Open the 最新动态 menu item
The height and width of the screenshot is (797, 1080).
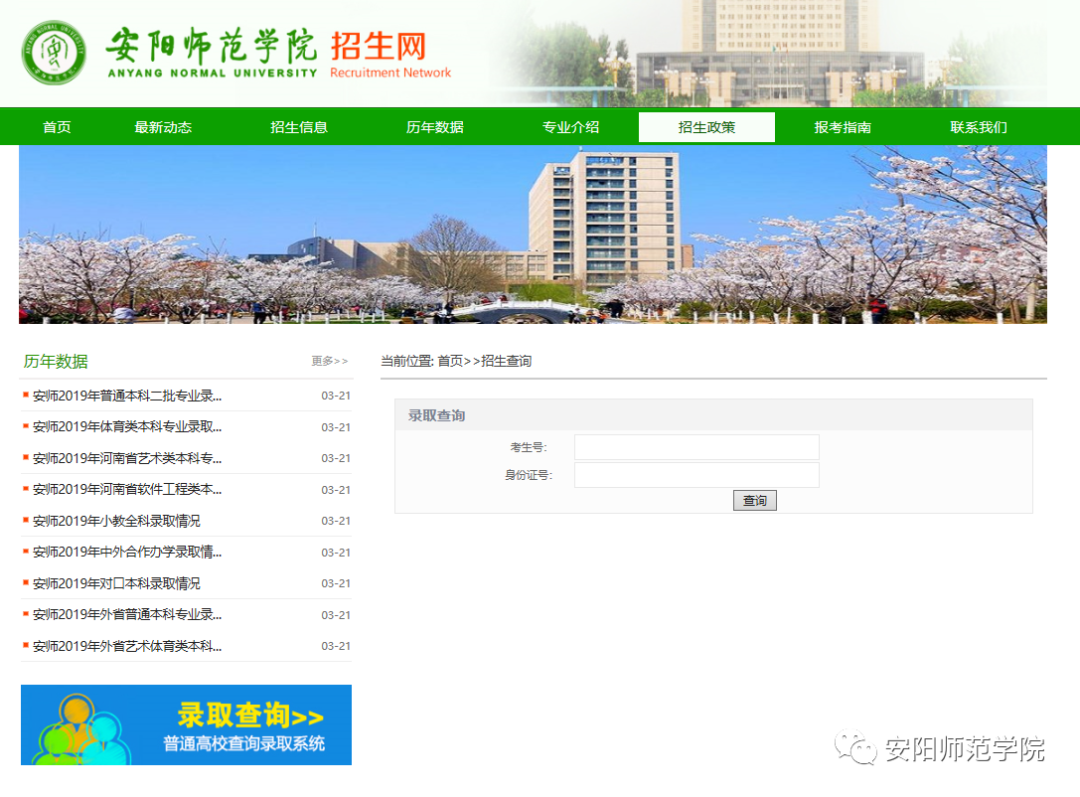coord(163,126)
